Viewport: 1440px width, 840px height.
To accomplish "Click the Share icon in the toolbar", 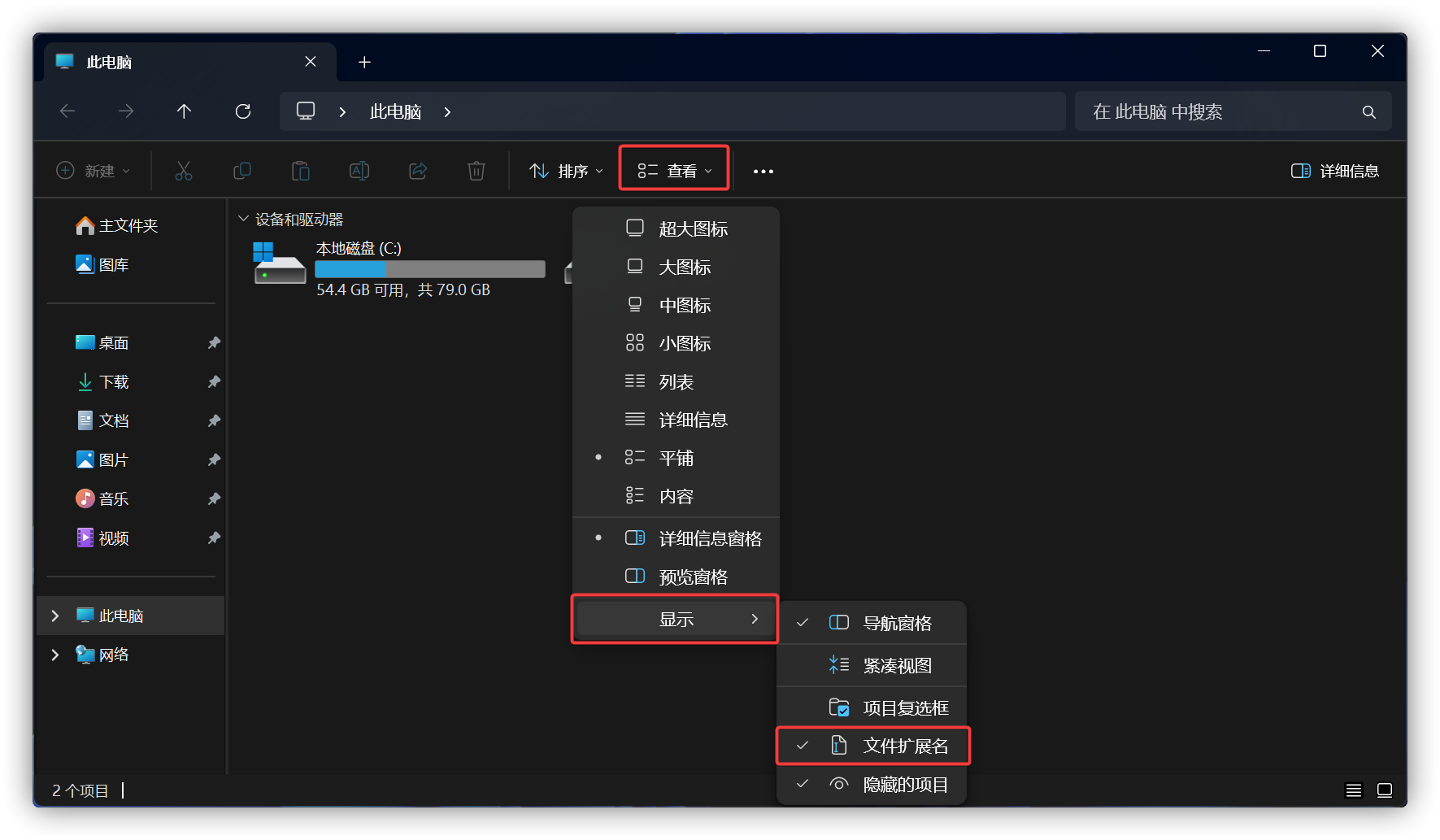I will (x=417, y=170).
